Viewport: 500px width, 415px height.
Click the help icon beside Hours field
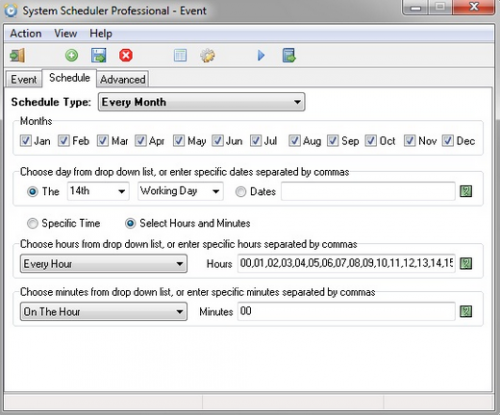[x=466, y=264]
